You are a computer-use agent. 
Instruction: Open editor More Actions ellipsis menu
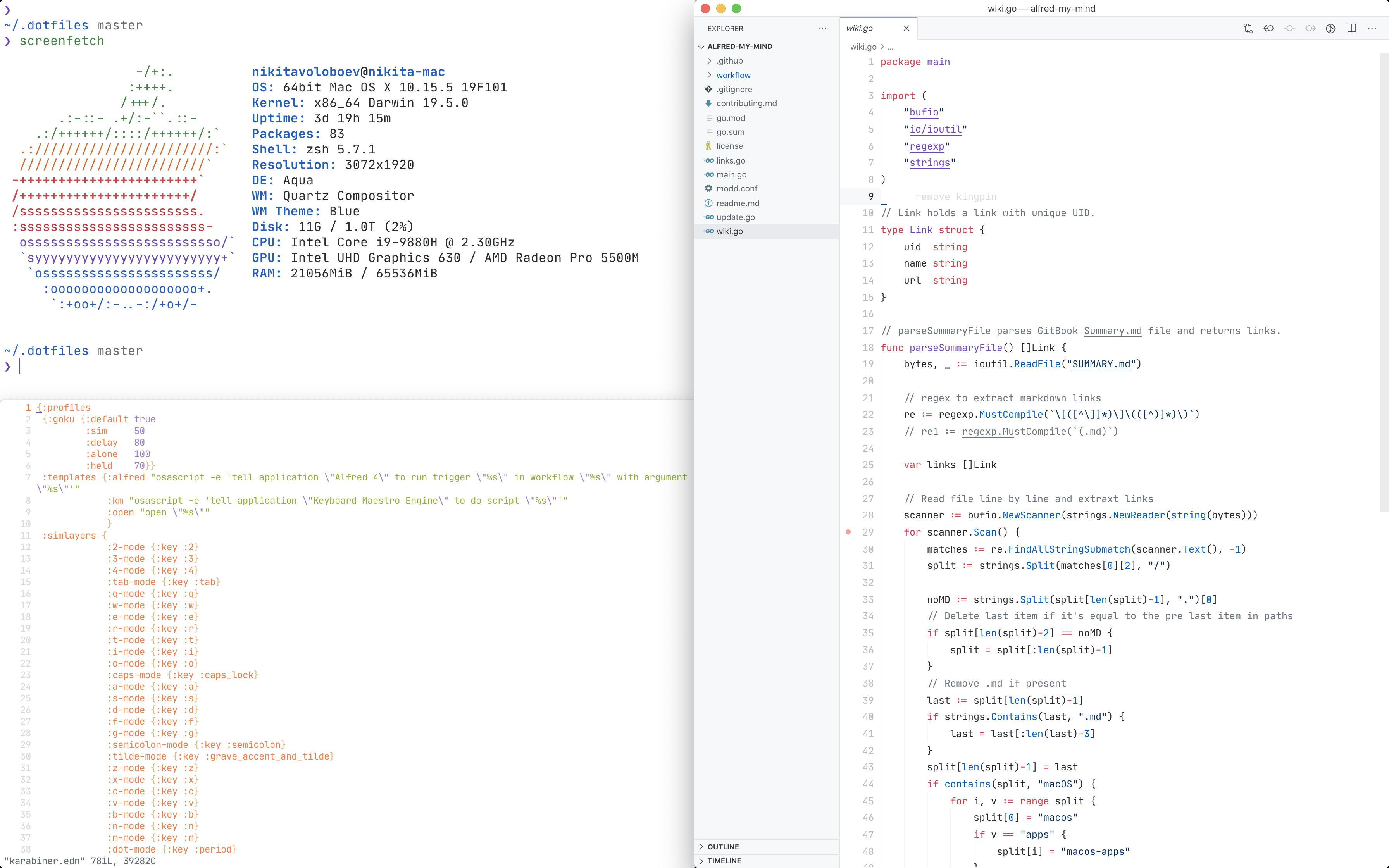(1372, 28)
